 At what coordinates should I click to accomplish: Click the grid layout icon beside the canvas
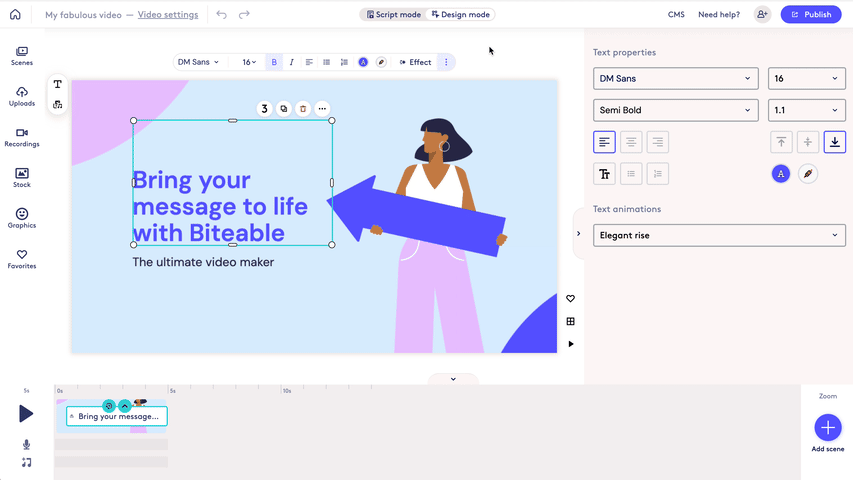570,321
